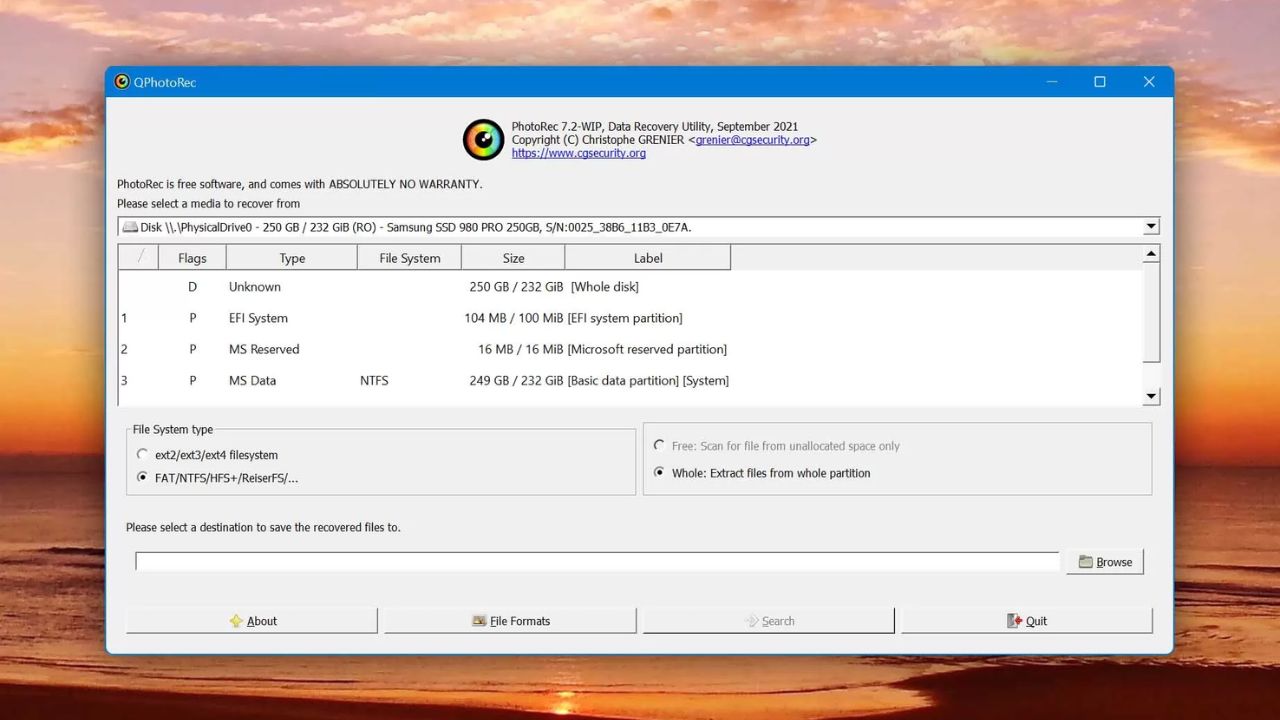
Task: Click the File Formats button icon
Action: click(x=479, y=621)
